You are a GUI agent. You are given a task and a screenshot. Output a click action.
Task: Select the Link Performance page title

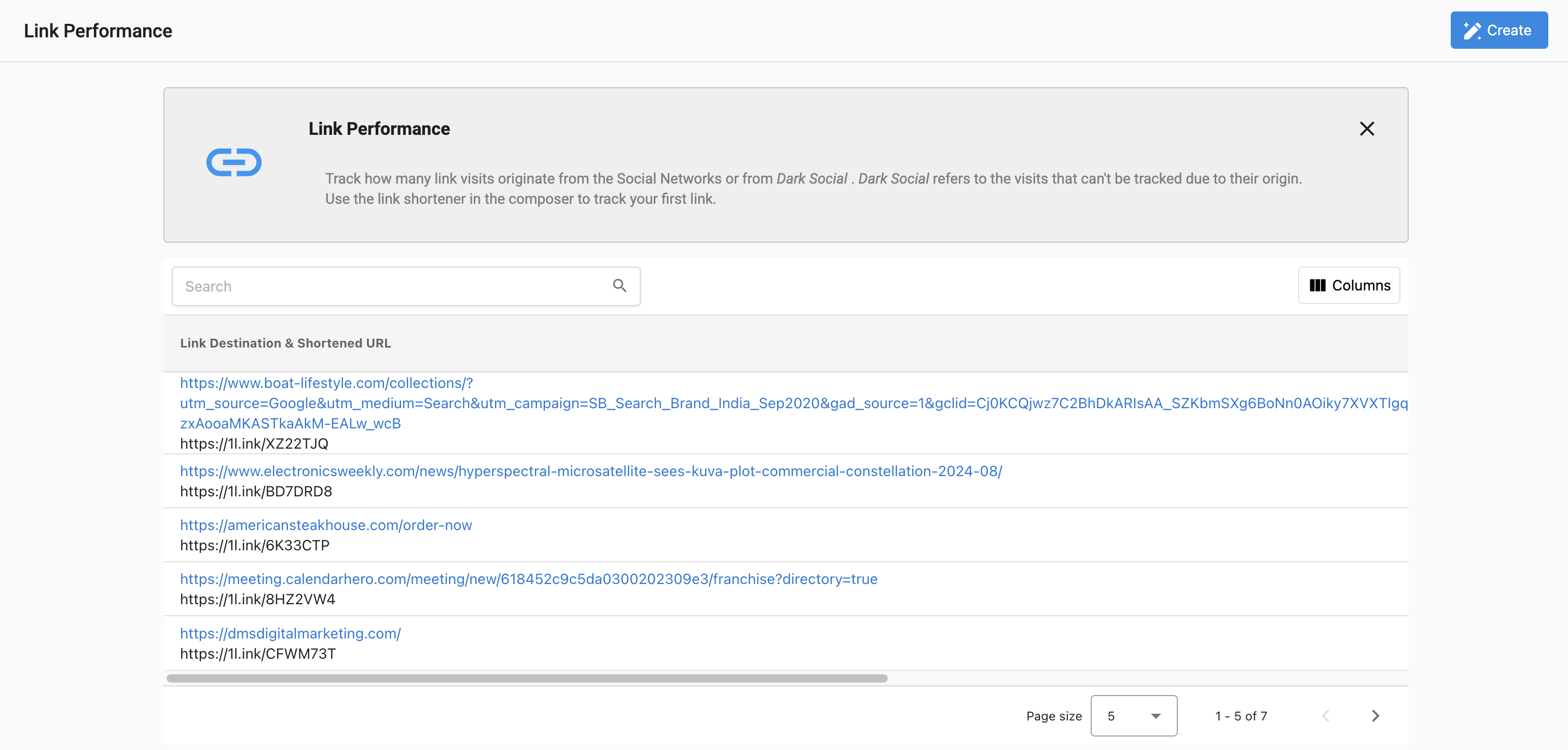click(x=98, y=30)
